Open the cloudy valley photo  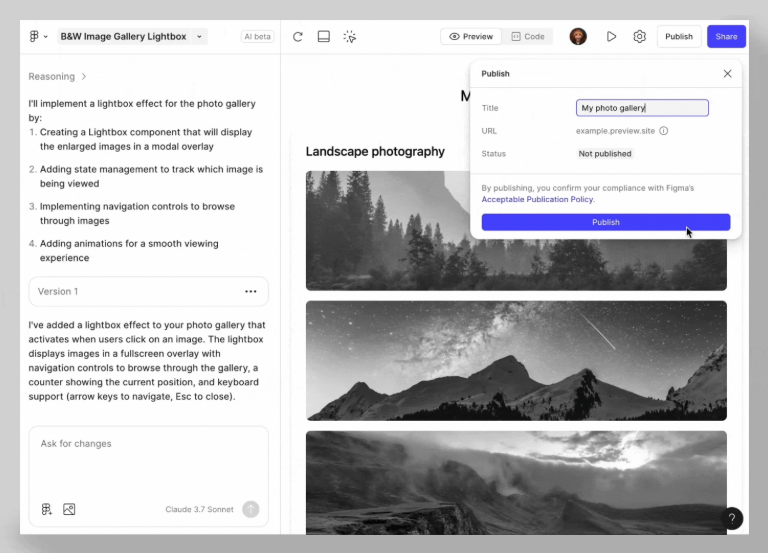point(516,482)
